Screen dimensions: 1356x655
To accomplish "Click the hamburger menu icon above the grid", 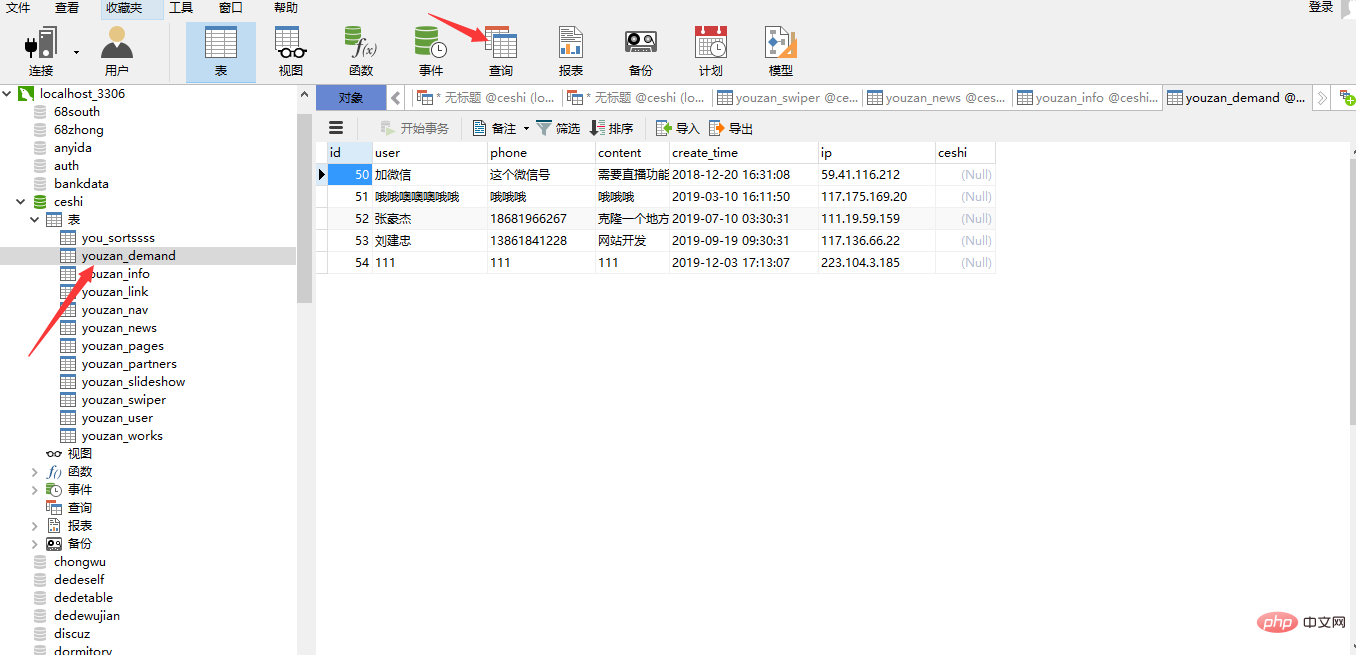I will tap(336, 128).
